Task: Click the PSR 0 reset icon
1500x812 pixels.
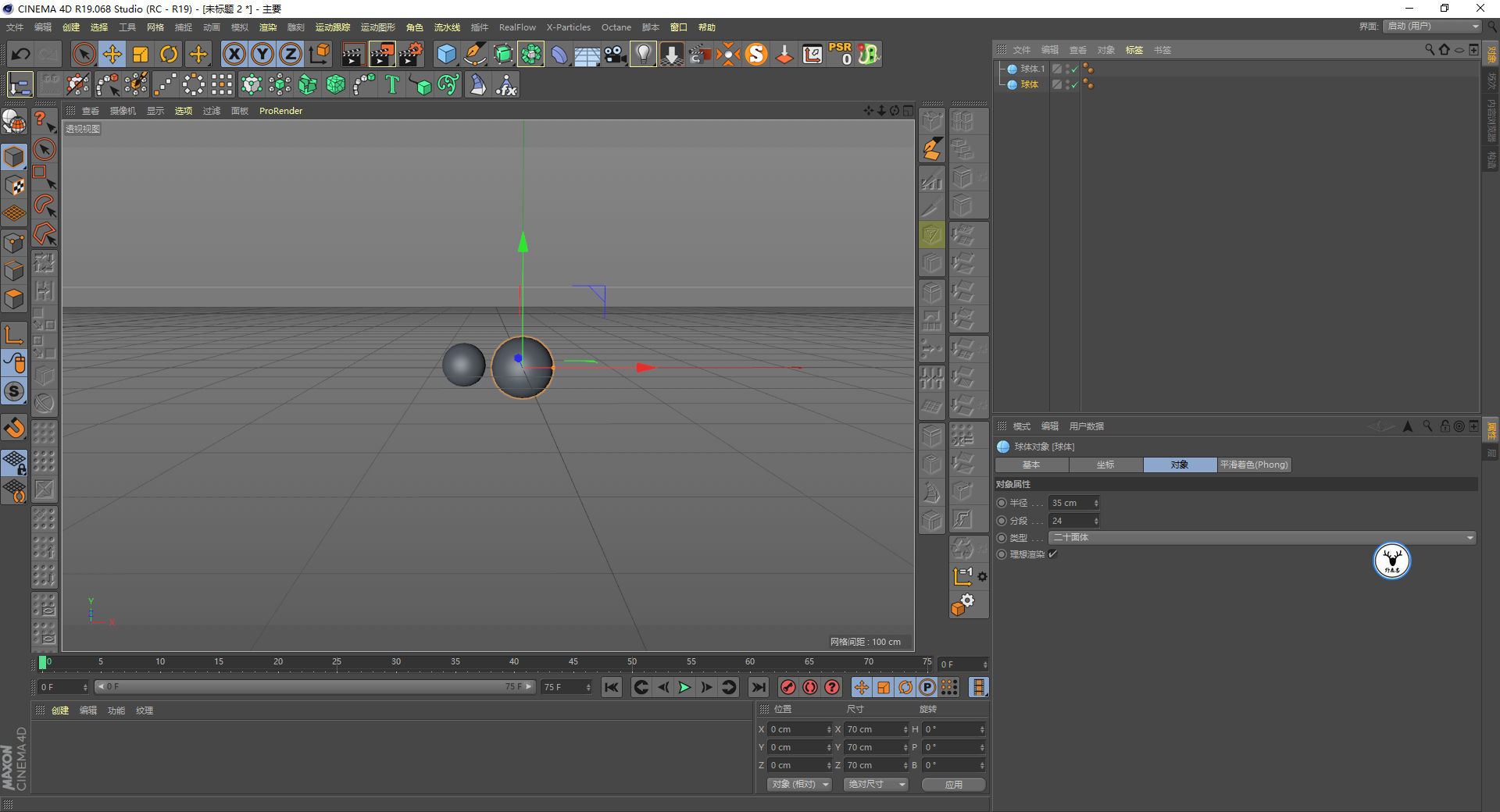Action: click(x=841, y=54)
